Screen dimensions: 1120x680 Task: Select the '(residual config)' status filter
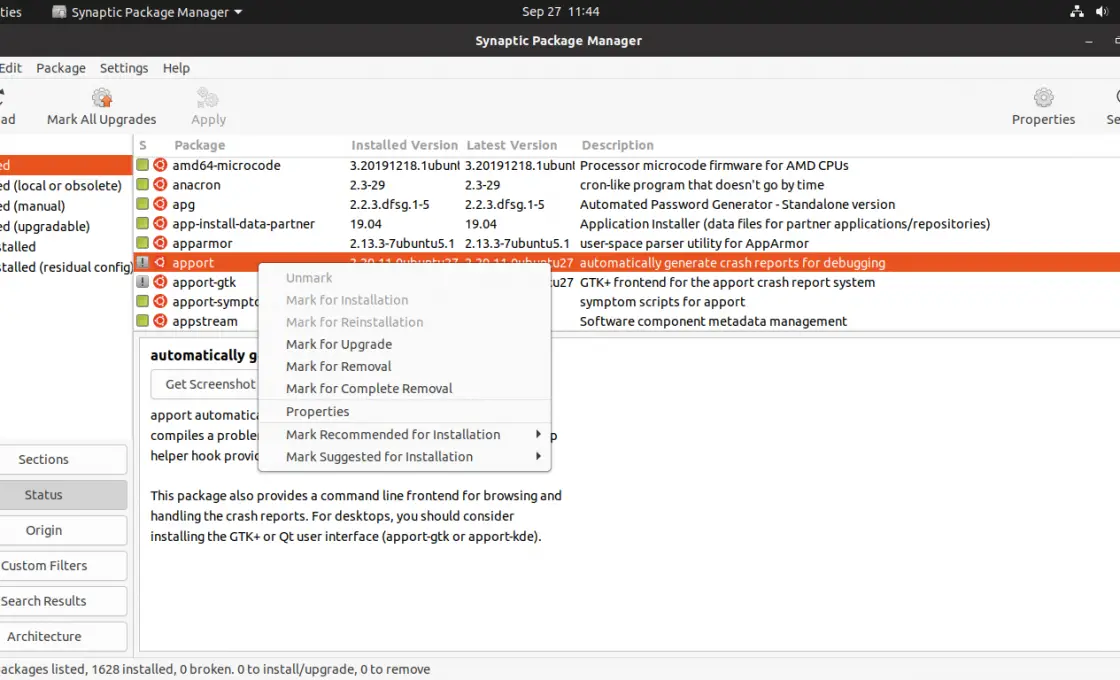[x=66, y=267]
